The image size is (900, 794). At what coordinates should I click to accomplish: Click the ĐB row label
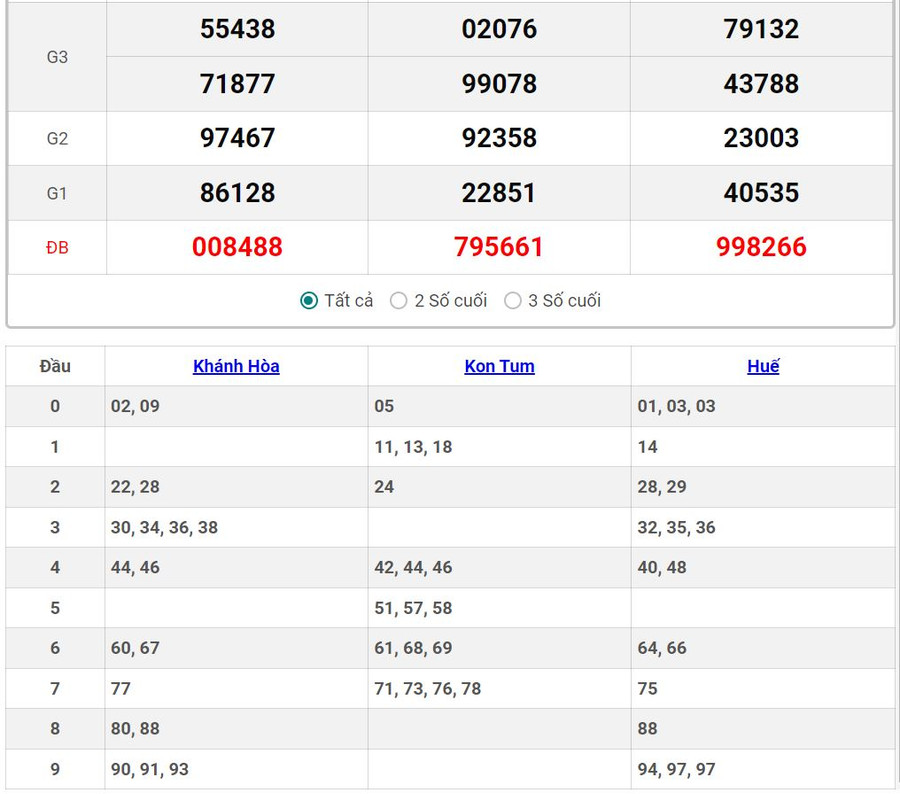[x=57, y=248]
